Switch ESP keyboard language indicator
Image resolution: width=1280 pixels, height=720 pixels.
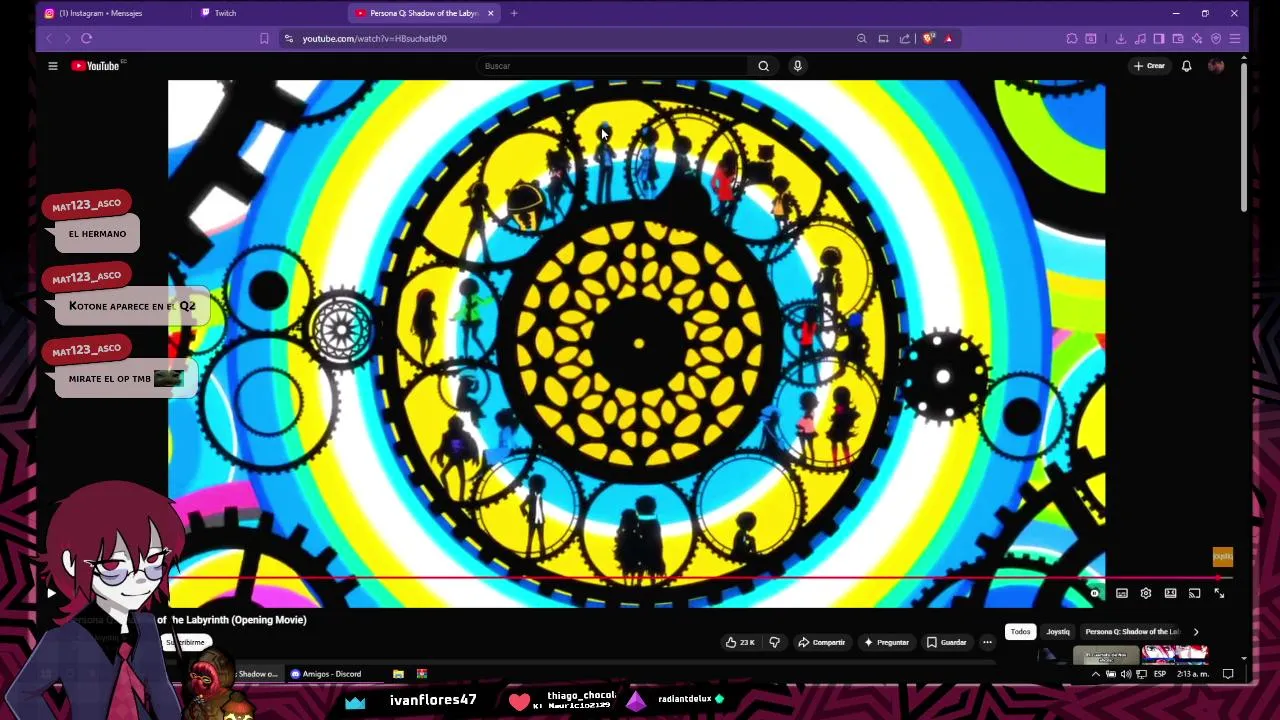pyautogui.click(x=1160, y=674)
